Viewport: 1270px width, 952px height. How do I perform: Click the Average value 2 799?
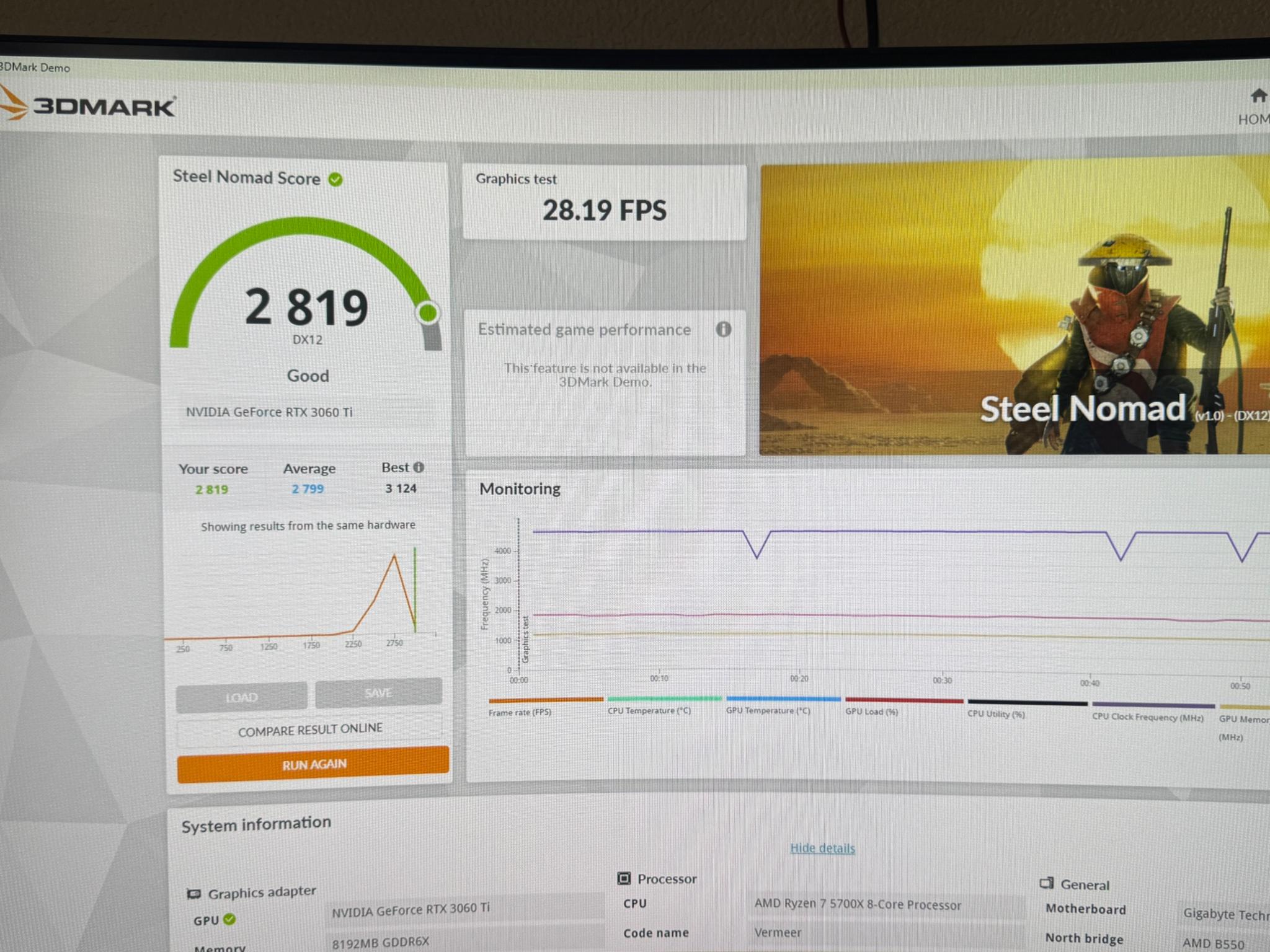[308, 489]
